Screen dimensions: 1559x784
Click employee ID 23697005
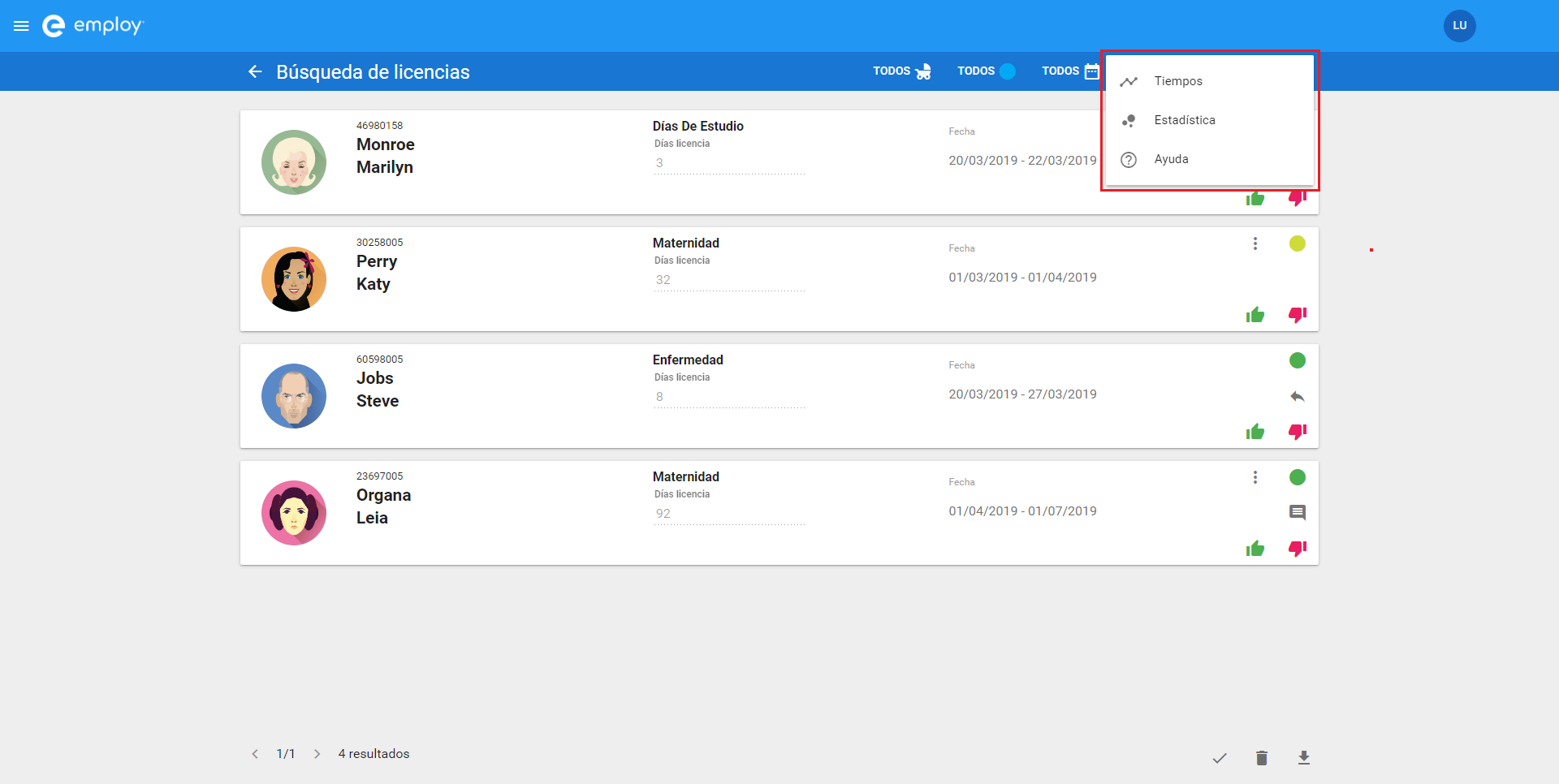click(x=379, y=476)
